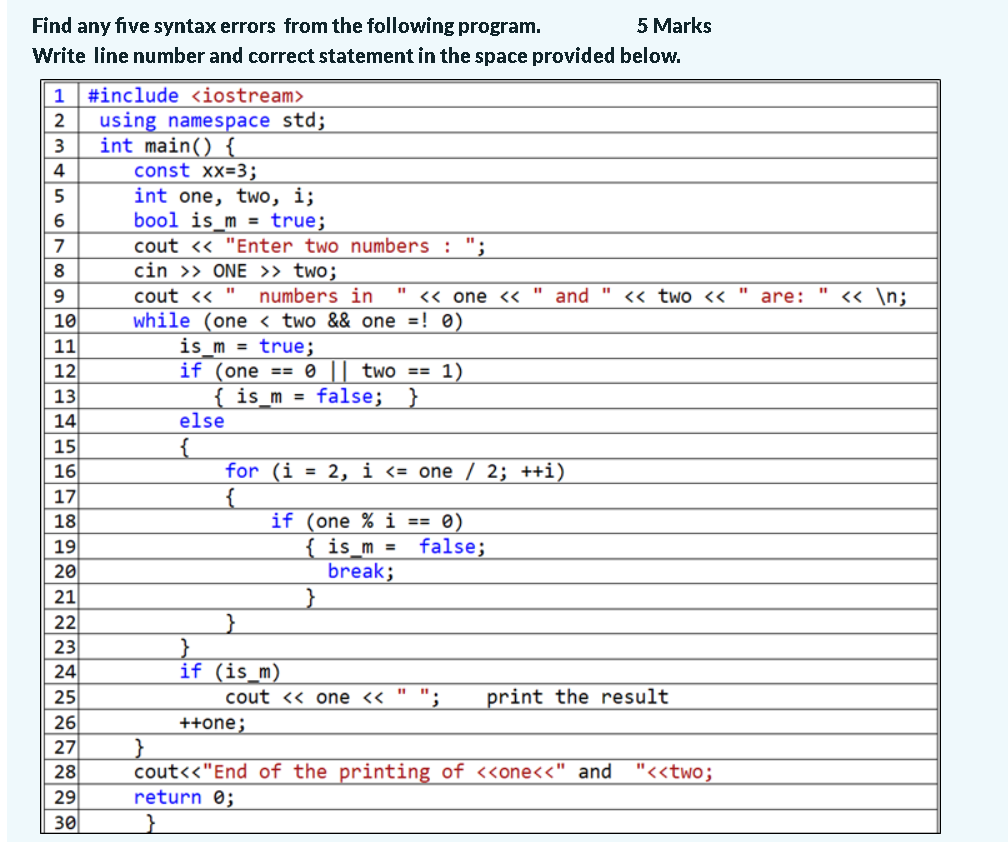Click the else keyword on line 14
The height and width of the screenshot is (842, 1008).
tap(202, 420)
